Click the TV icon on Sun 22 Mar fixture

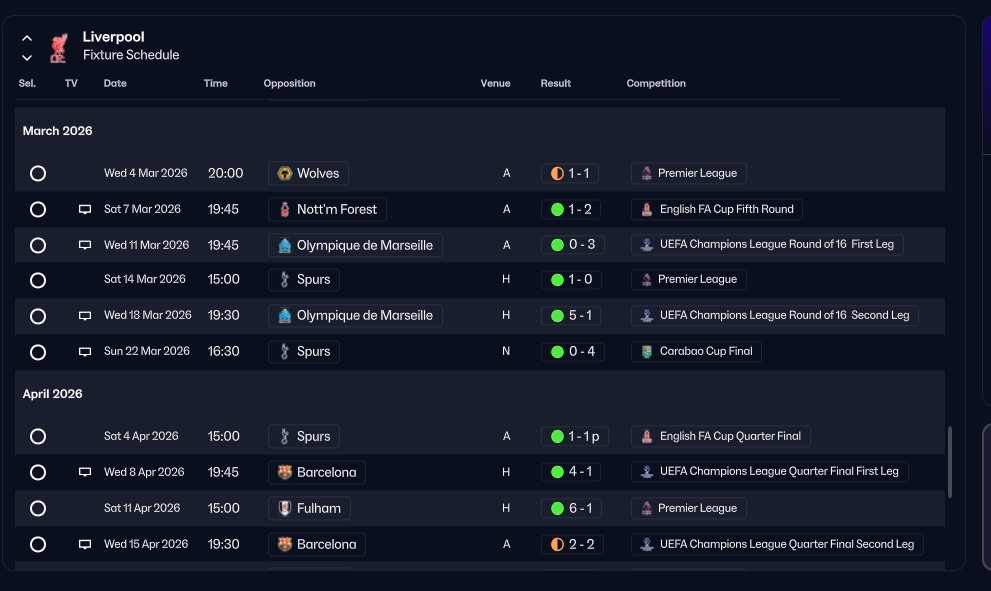[85, 351]
